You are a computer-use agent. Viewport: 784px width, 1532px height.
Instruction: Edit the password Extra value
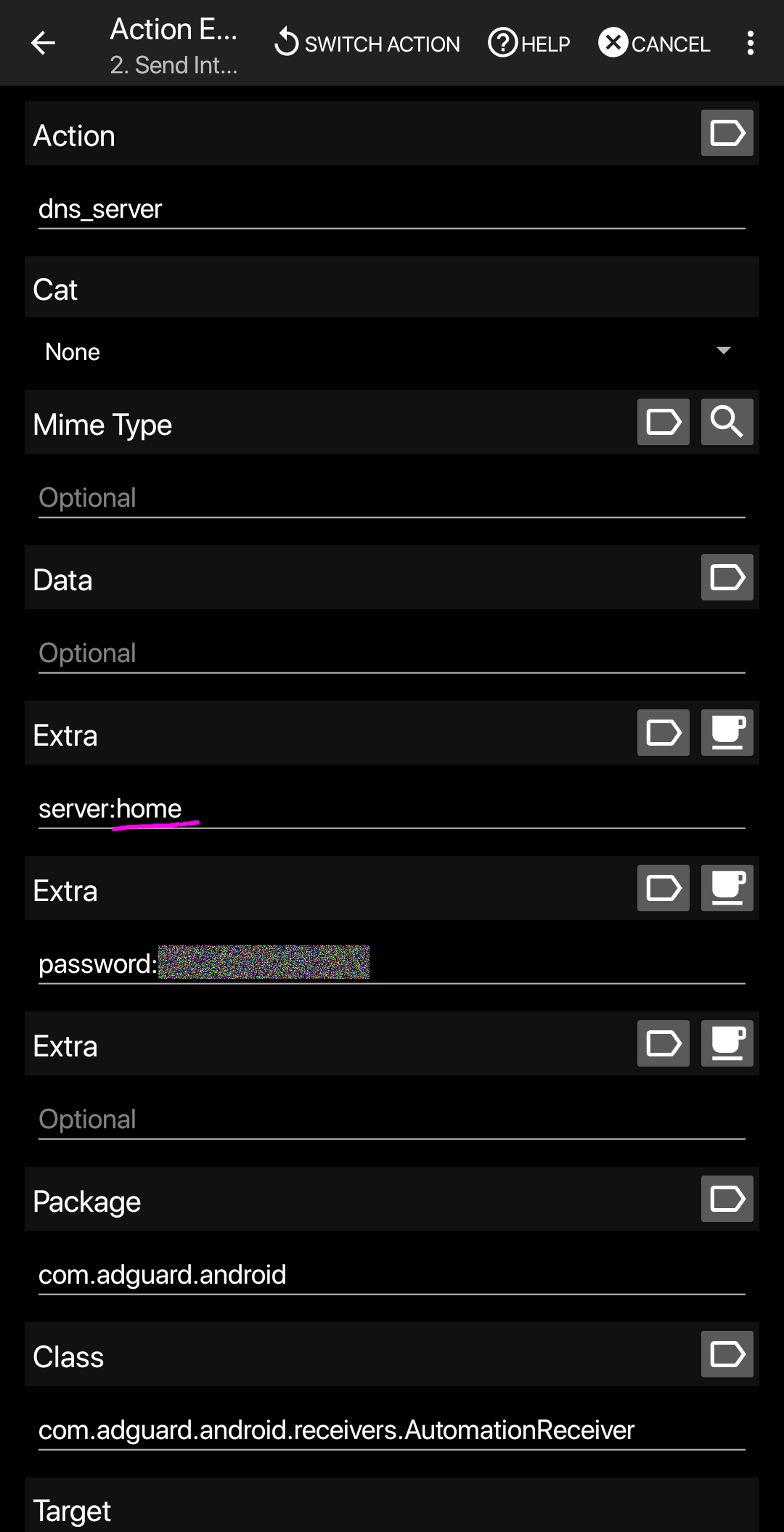pyautogui.click(x=290, y=963)
